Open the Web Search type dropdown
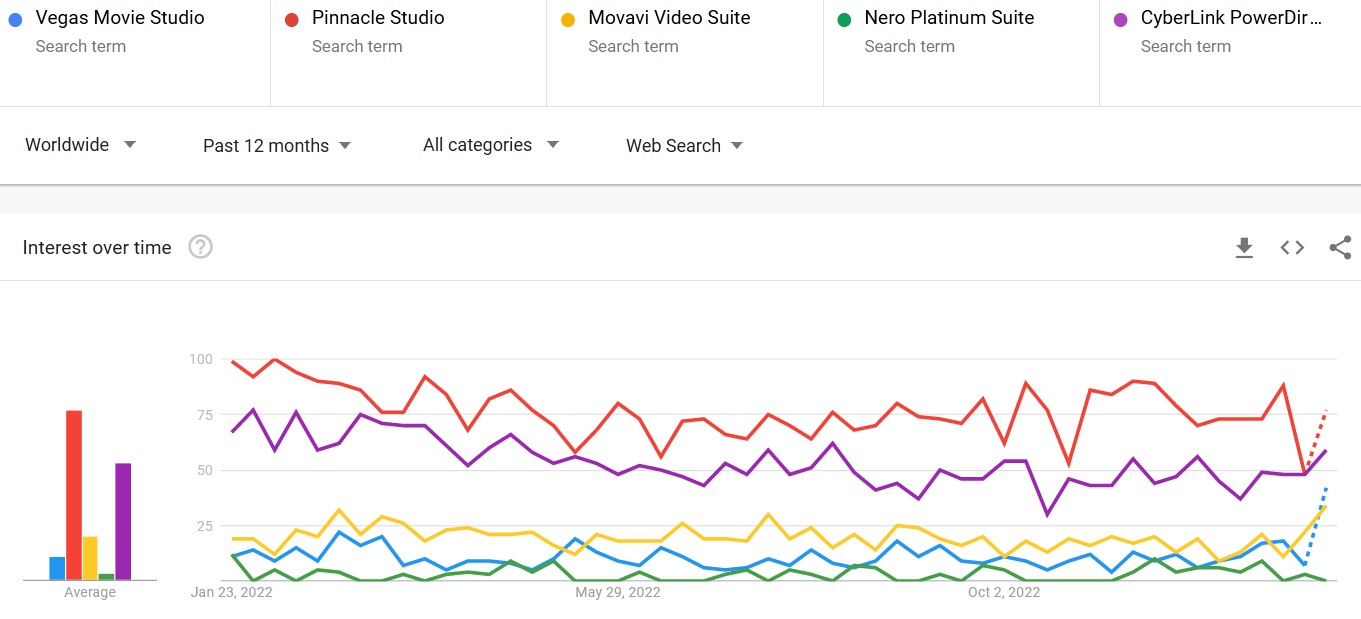 (685, 145)
